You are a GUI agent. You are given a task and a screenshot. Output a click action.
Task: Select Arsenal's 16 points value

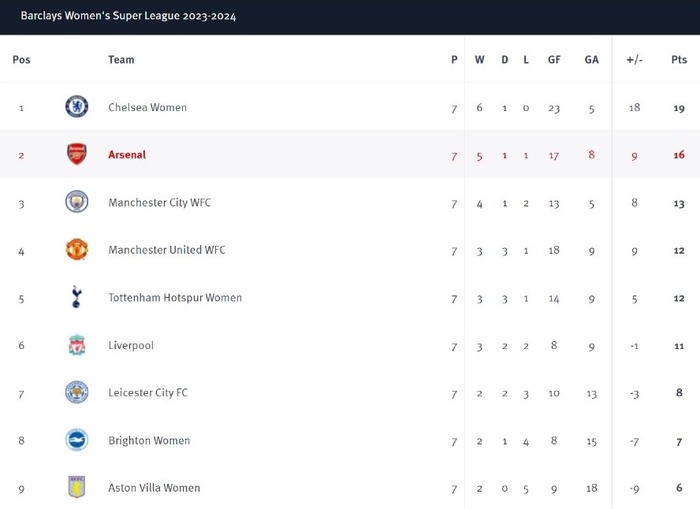pyautogui.click(x=679, y=155)
